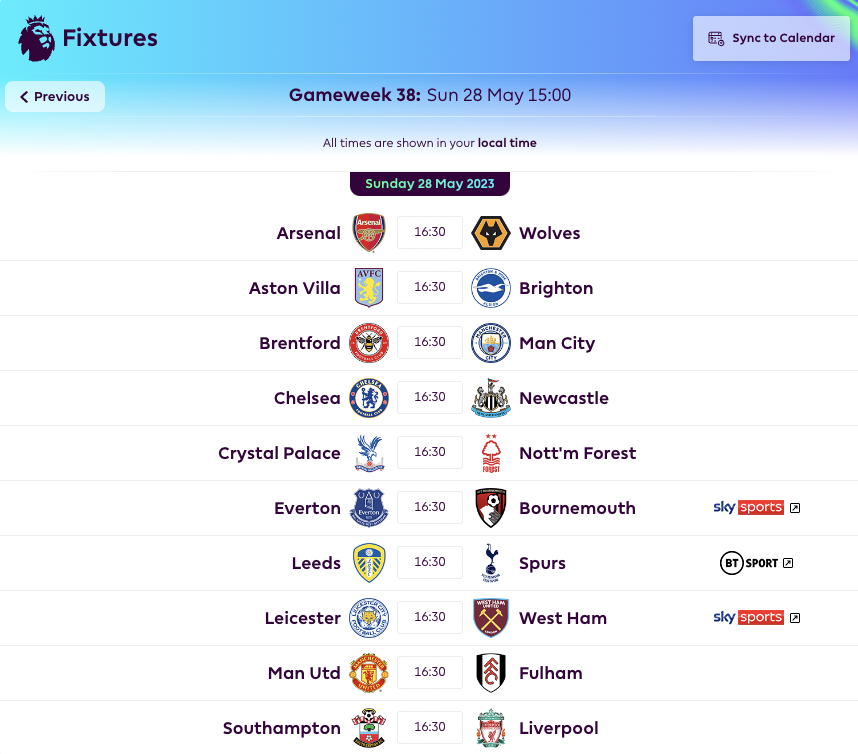
Task: Click the Man Utd club crest
Action: click(x=369, y=673)
